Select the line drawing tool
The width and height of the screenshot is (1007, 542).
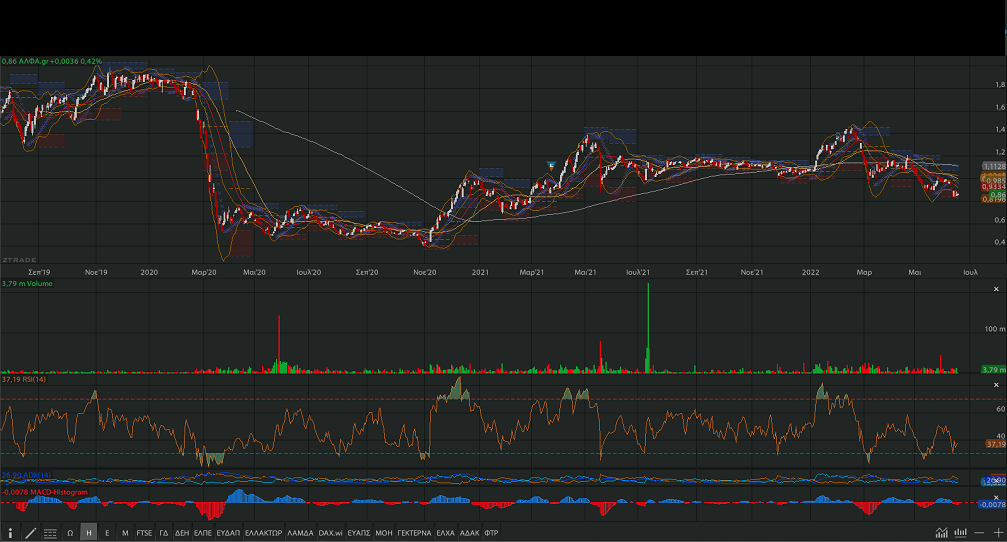30,533
